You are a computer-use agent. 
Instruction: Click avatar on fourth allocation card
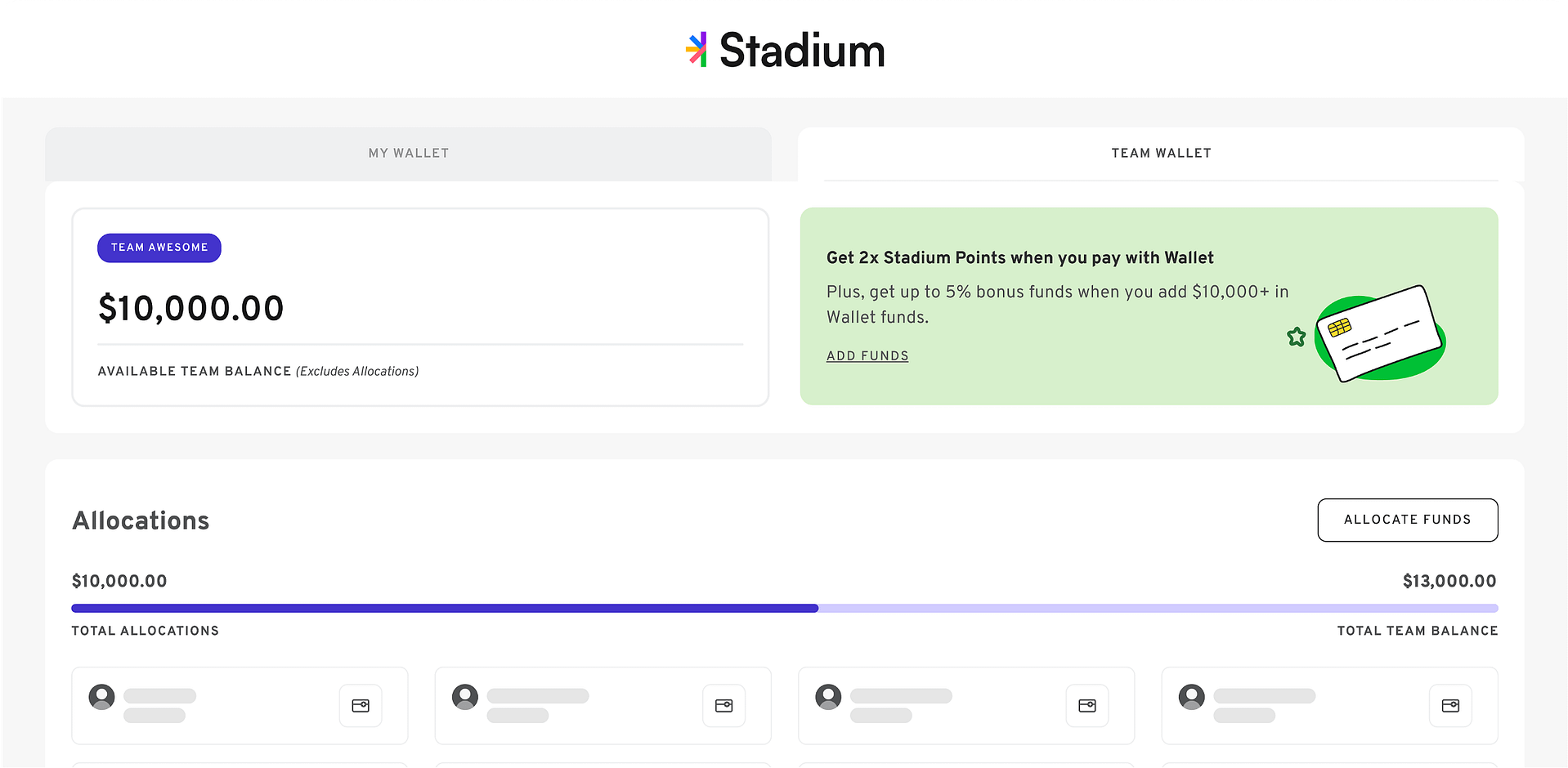tap(1192, 697)
